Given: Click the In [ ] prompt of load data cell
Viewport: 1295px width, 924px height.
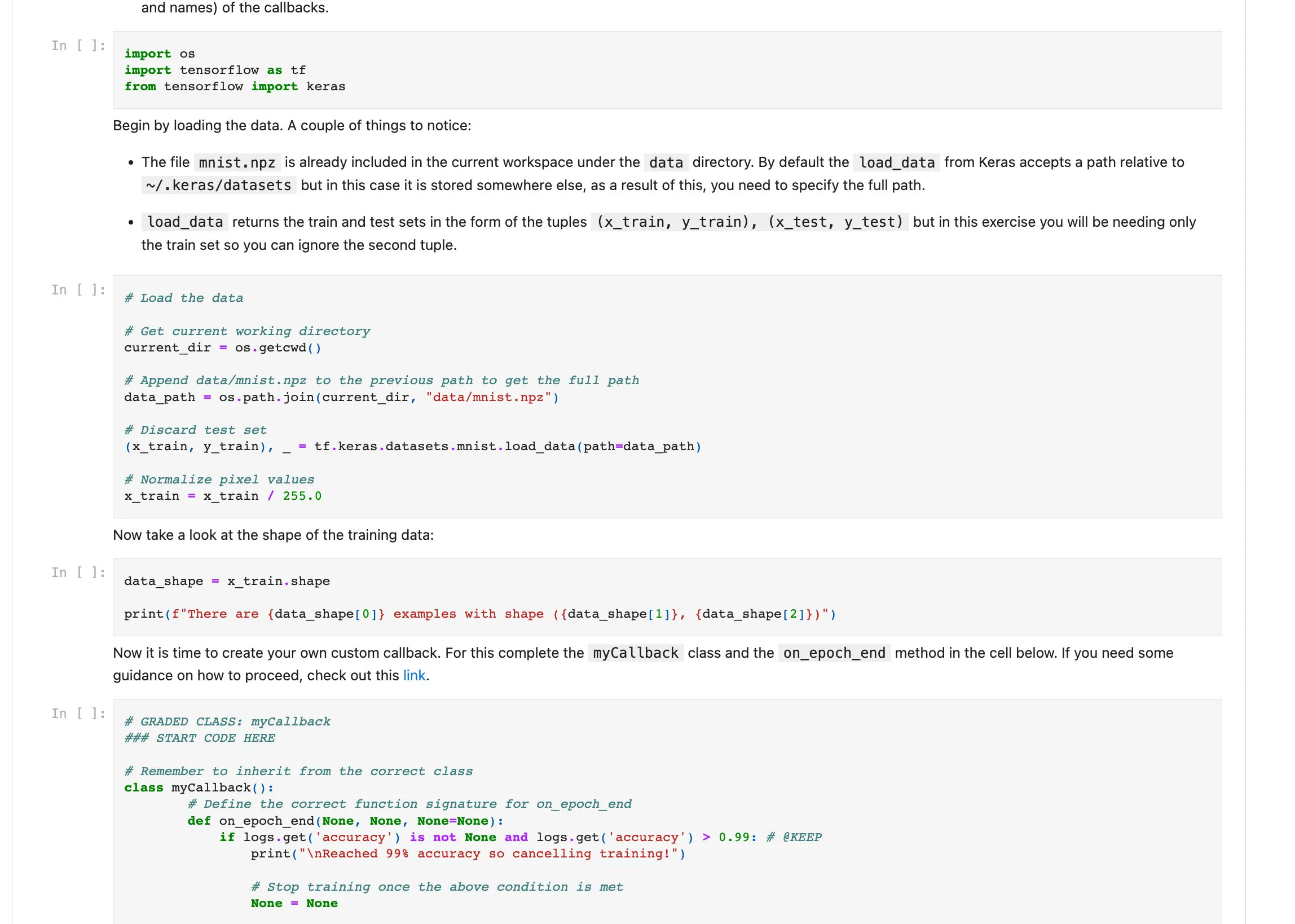Looking at the screenshot, I should click(78, 290).
